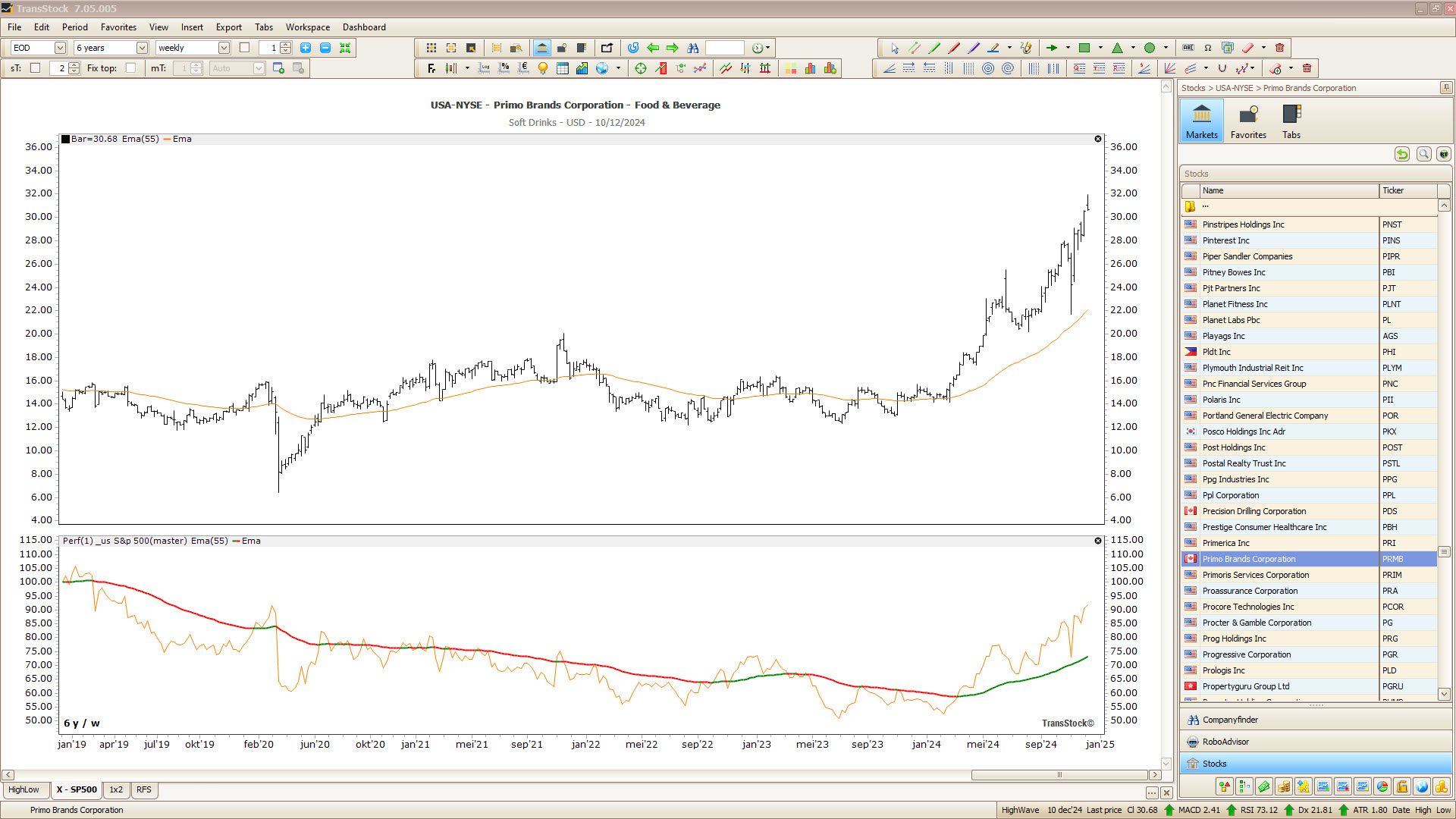
Task: Select the mouse pointer cursor tool
Action: click(x=895, y=48)
